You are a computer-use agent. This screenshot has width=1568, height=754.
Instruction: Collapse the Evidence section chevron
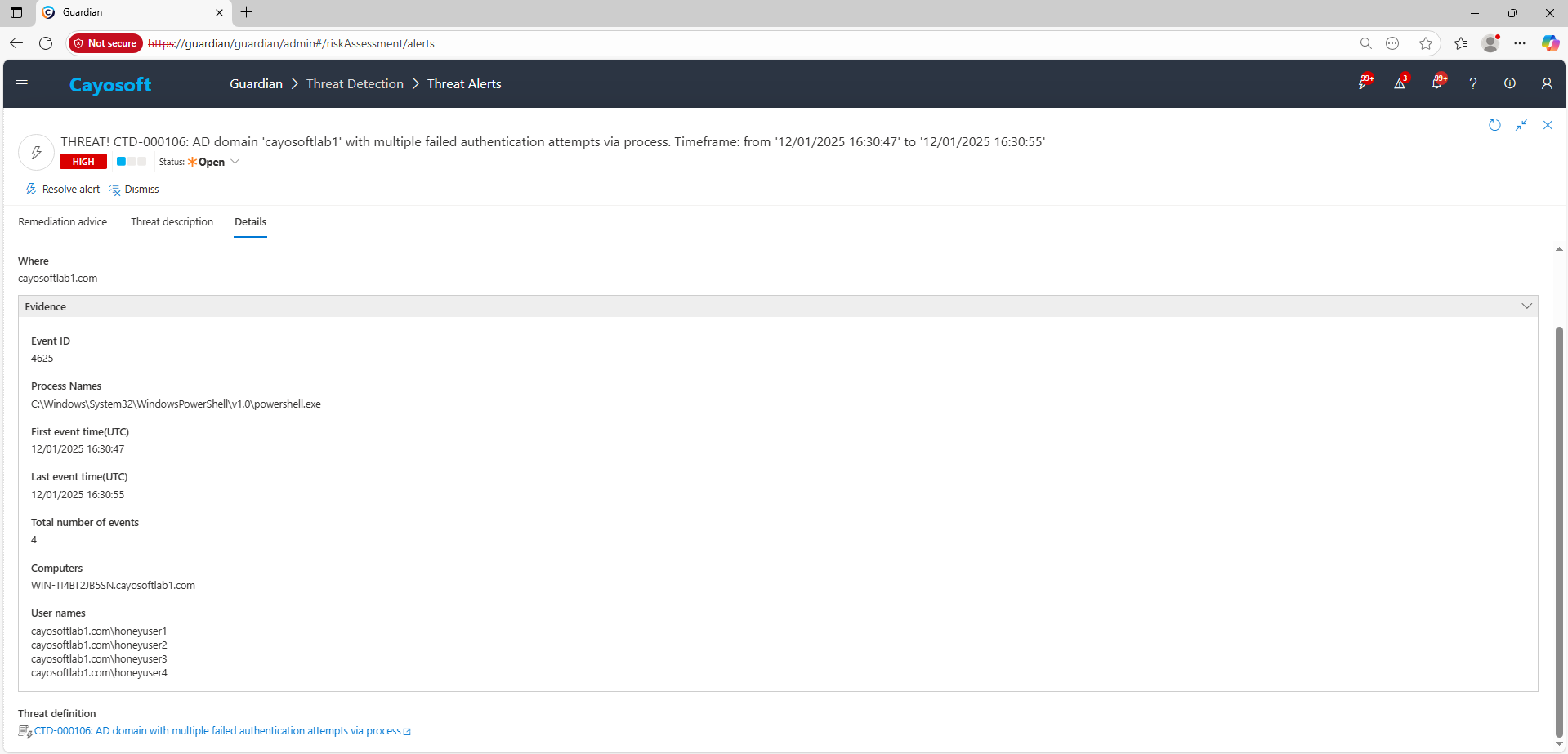tap(1526, 306)
